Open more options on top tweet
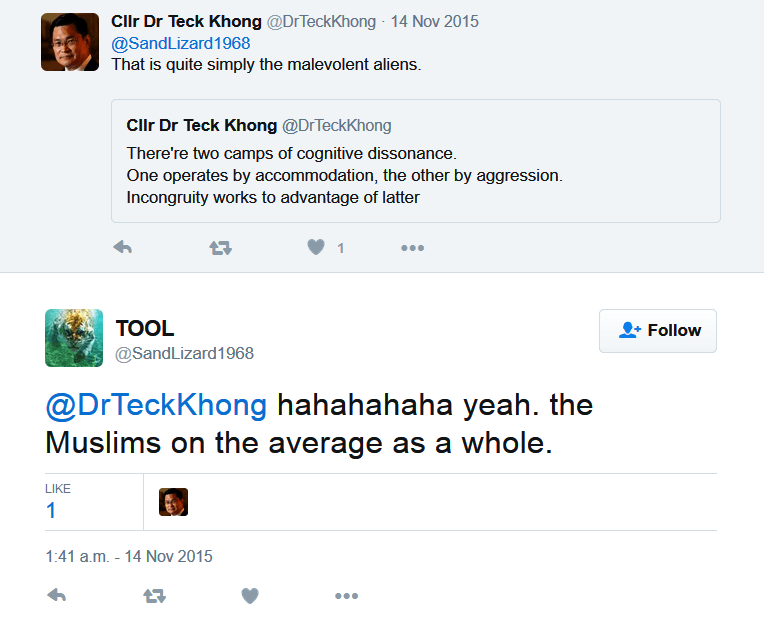Viewport: 764px width, 634px height. pyautogui.click(x=412, y=248)
